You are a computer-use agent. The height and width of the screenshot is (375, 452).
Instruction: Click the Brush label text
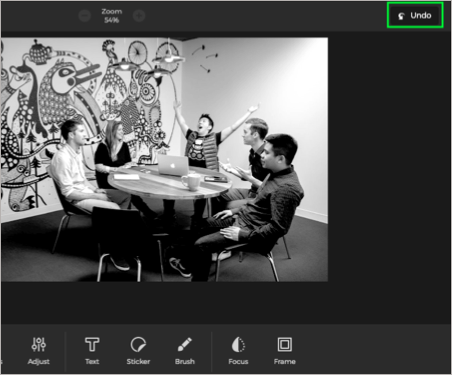[x=185, y=361]
